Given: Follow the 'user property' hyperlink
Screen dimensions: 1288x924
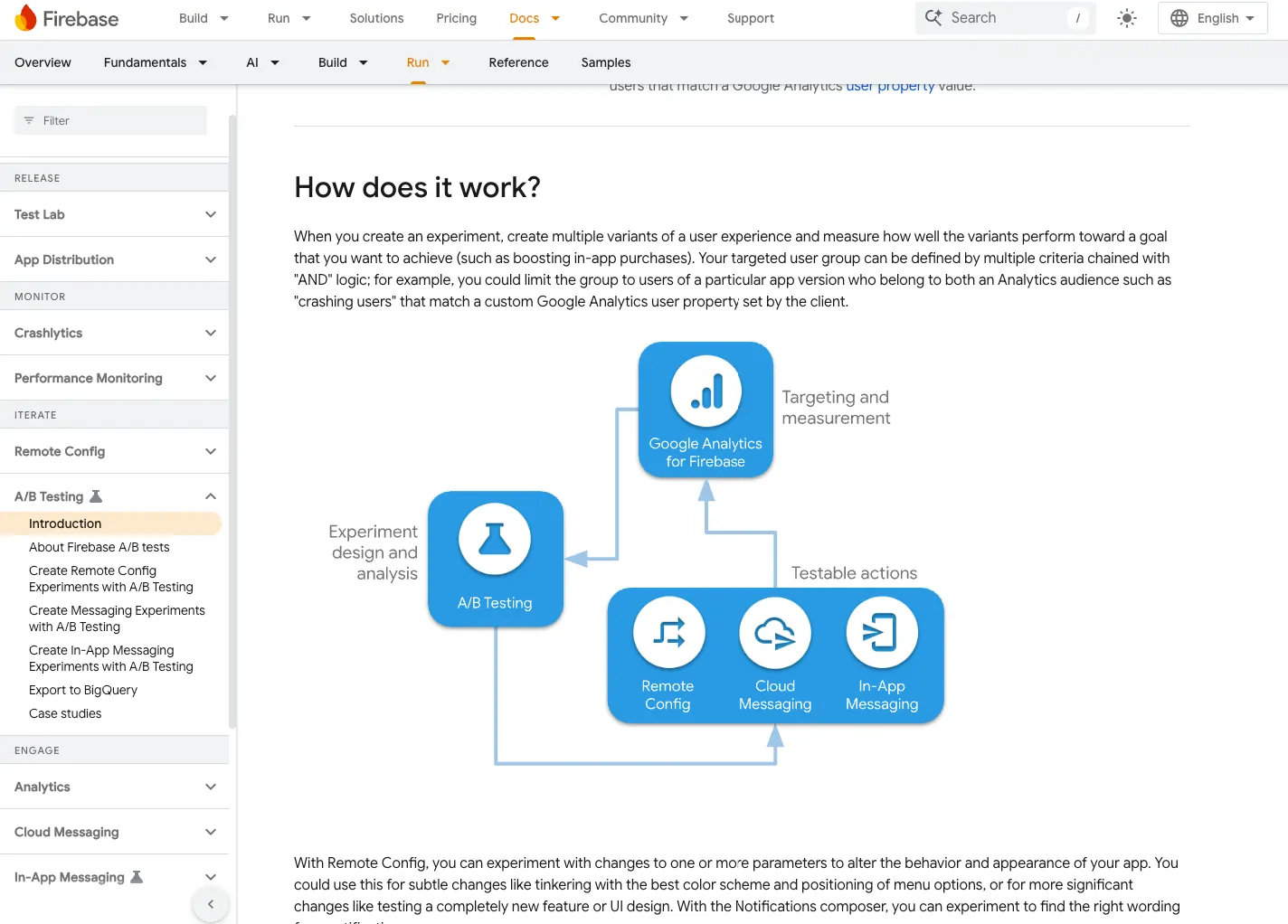Looking at the screenshot, I should 890,87.
